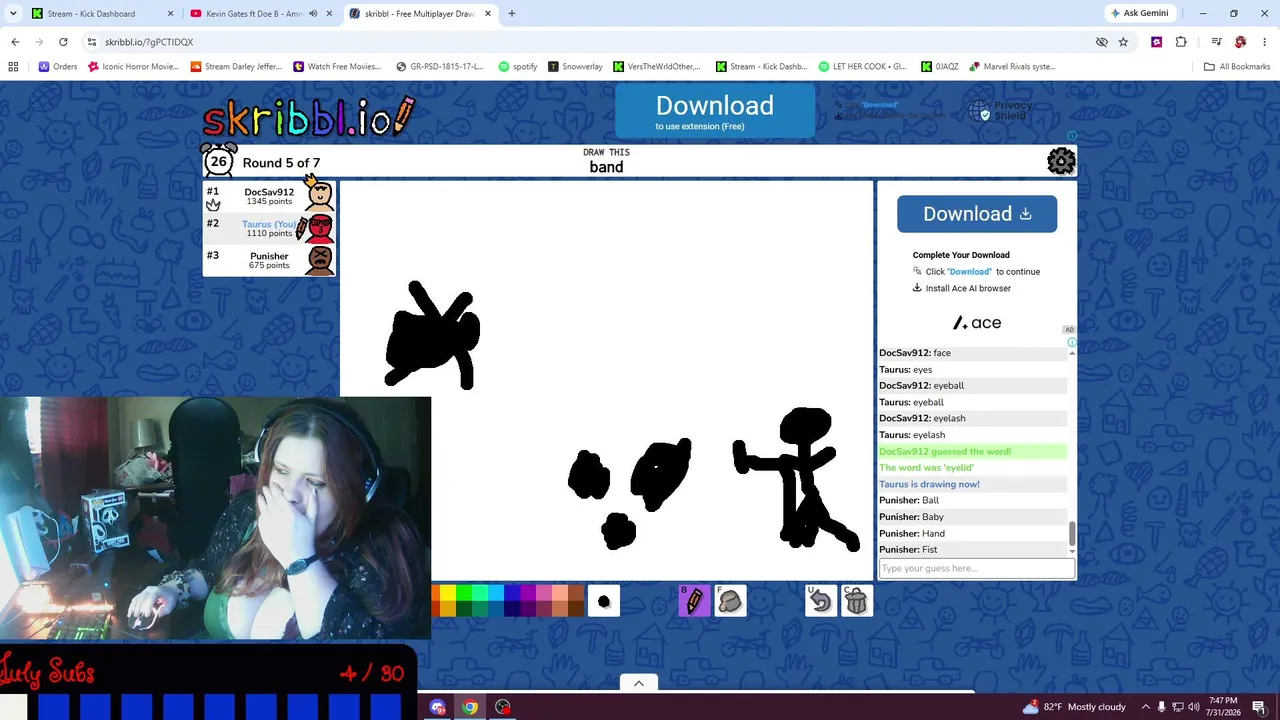Open the Snowverlay bookmark
Viewport: 1280px width, 720px height.
(575, 67)
